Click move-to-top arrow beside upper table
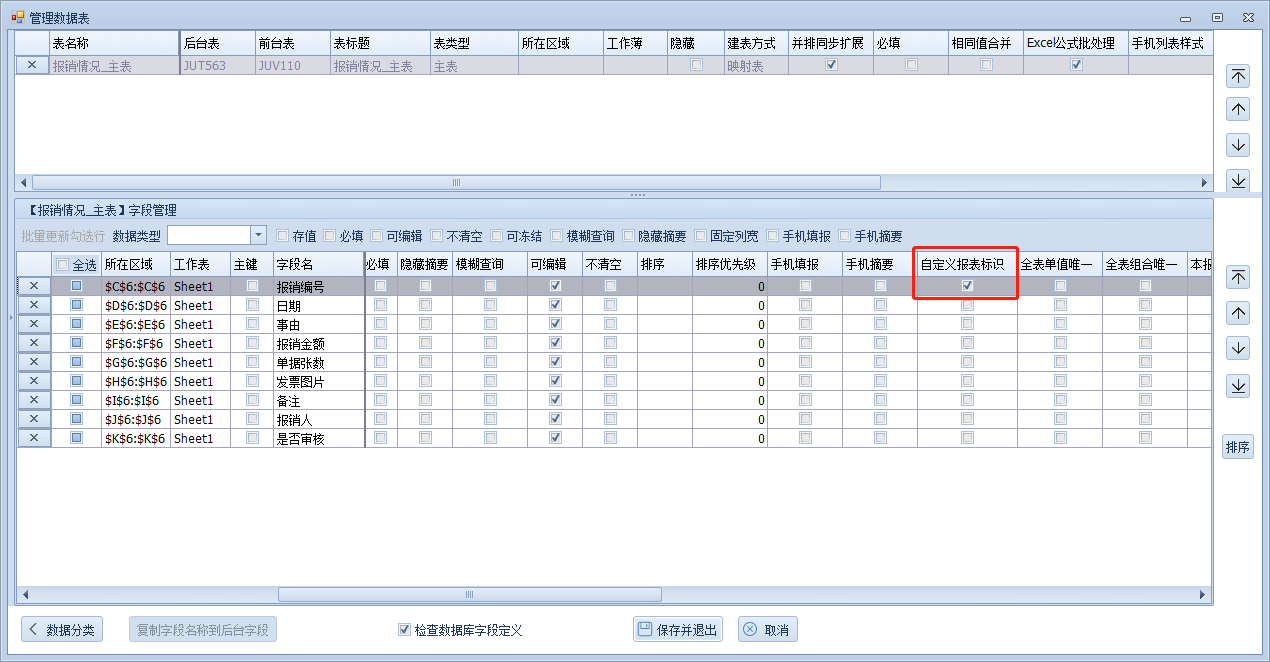Viewport: 1270px width, 662px height. 1238,76
